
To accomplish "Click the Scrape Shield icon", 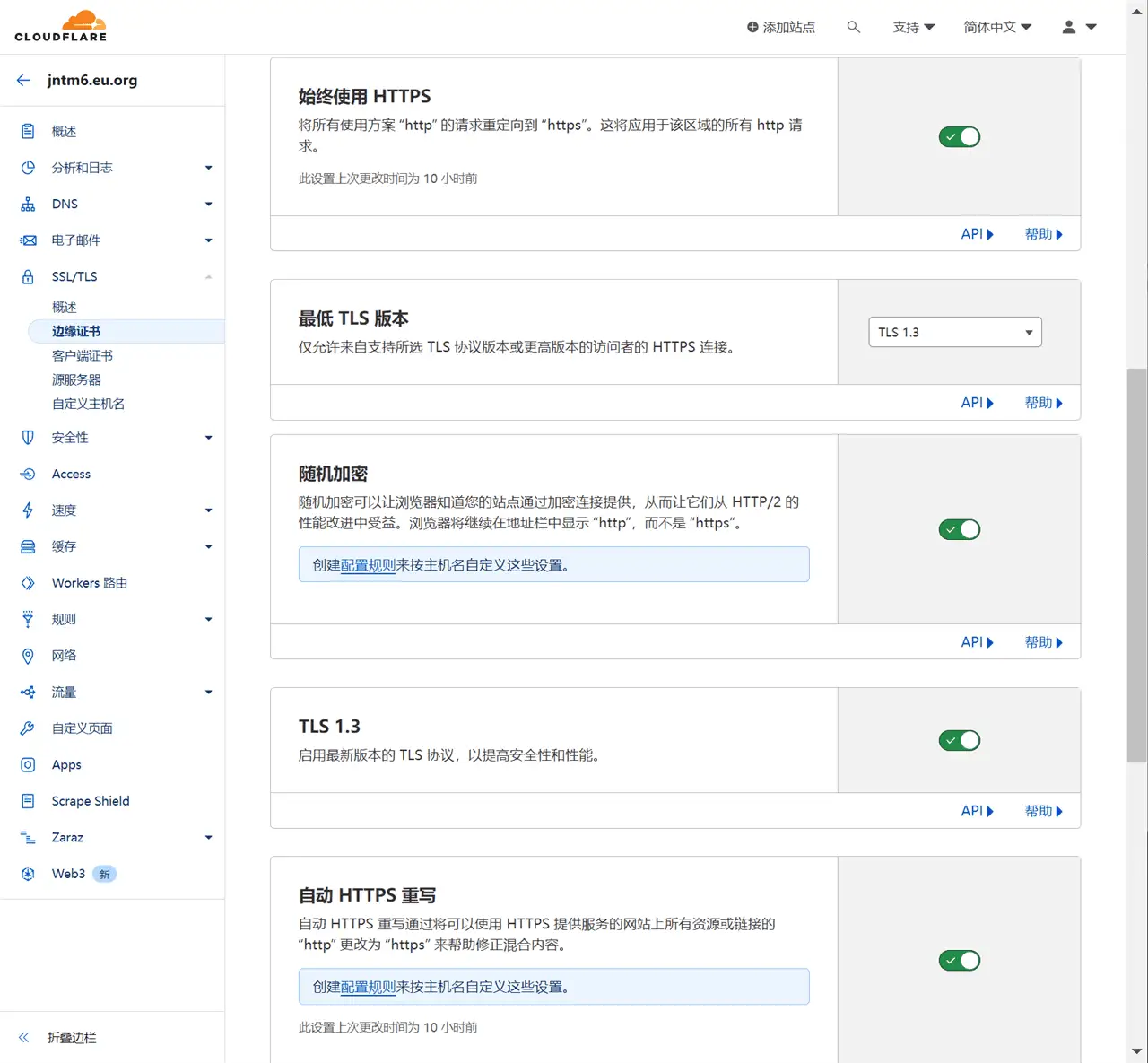I will click(28, 801).
